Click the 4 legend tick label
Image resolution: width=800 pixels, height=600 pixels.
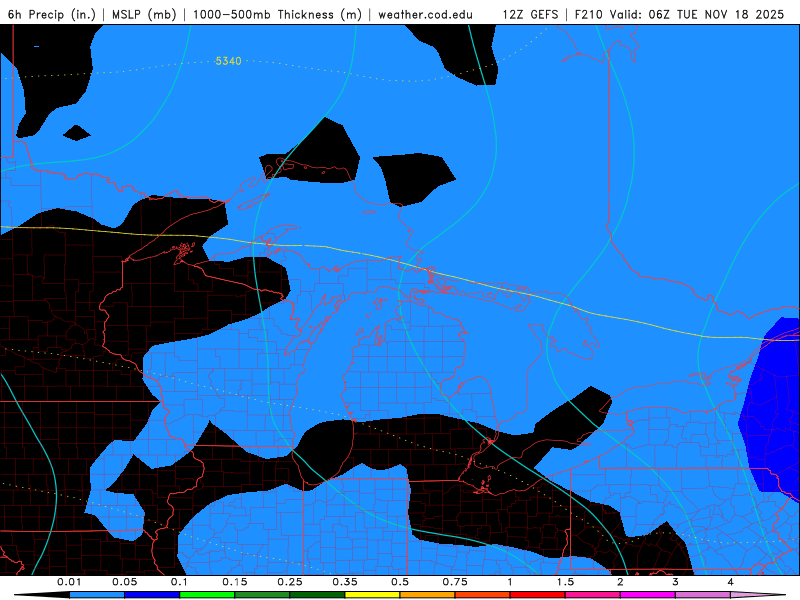[730, 582]
